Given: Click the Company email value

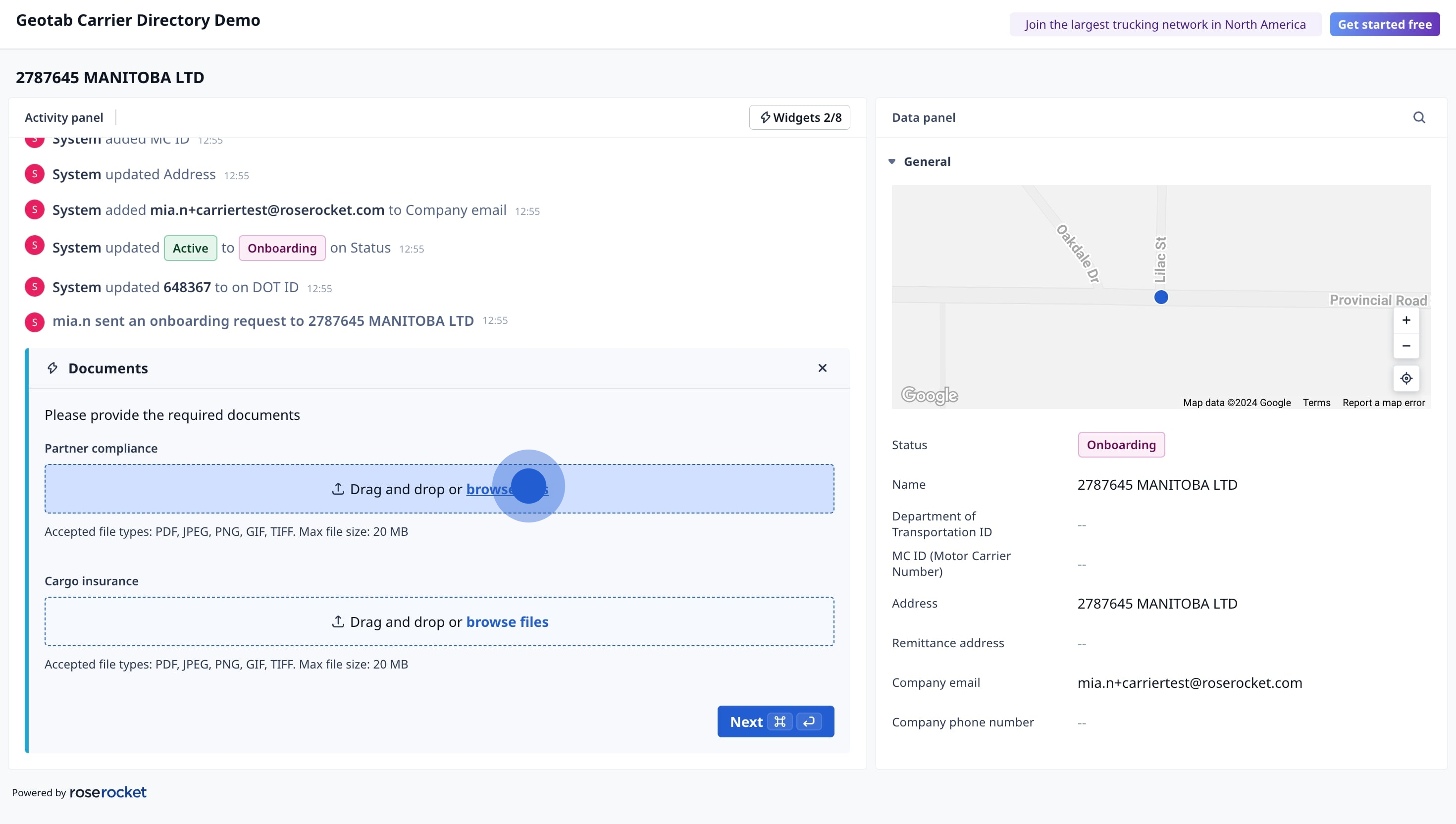Looking at the screenshot, I should point(1190,682).
